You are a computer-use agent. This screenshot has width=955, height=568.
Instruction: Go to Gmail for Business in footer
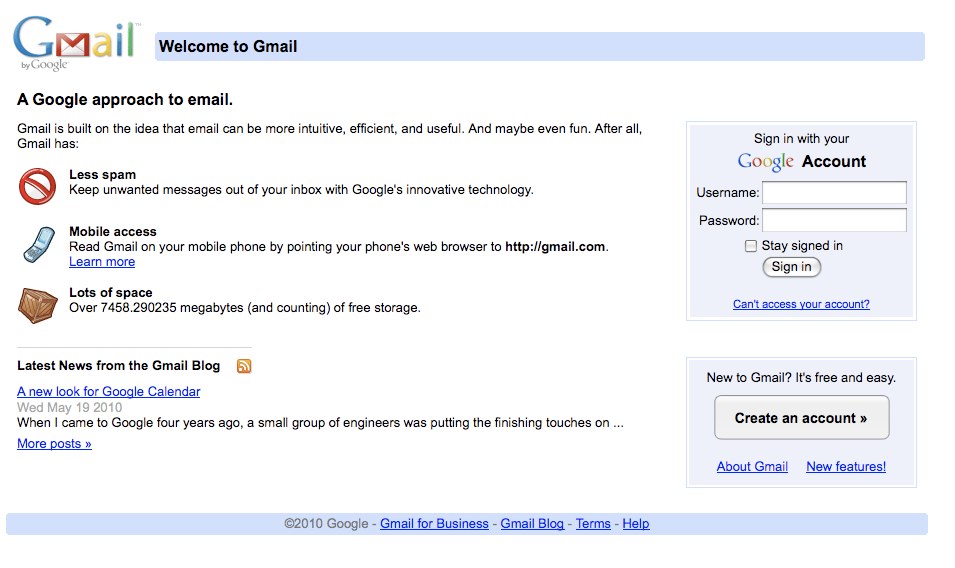(434, 524)
